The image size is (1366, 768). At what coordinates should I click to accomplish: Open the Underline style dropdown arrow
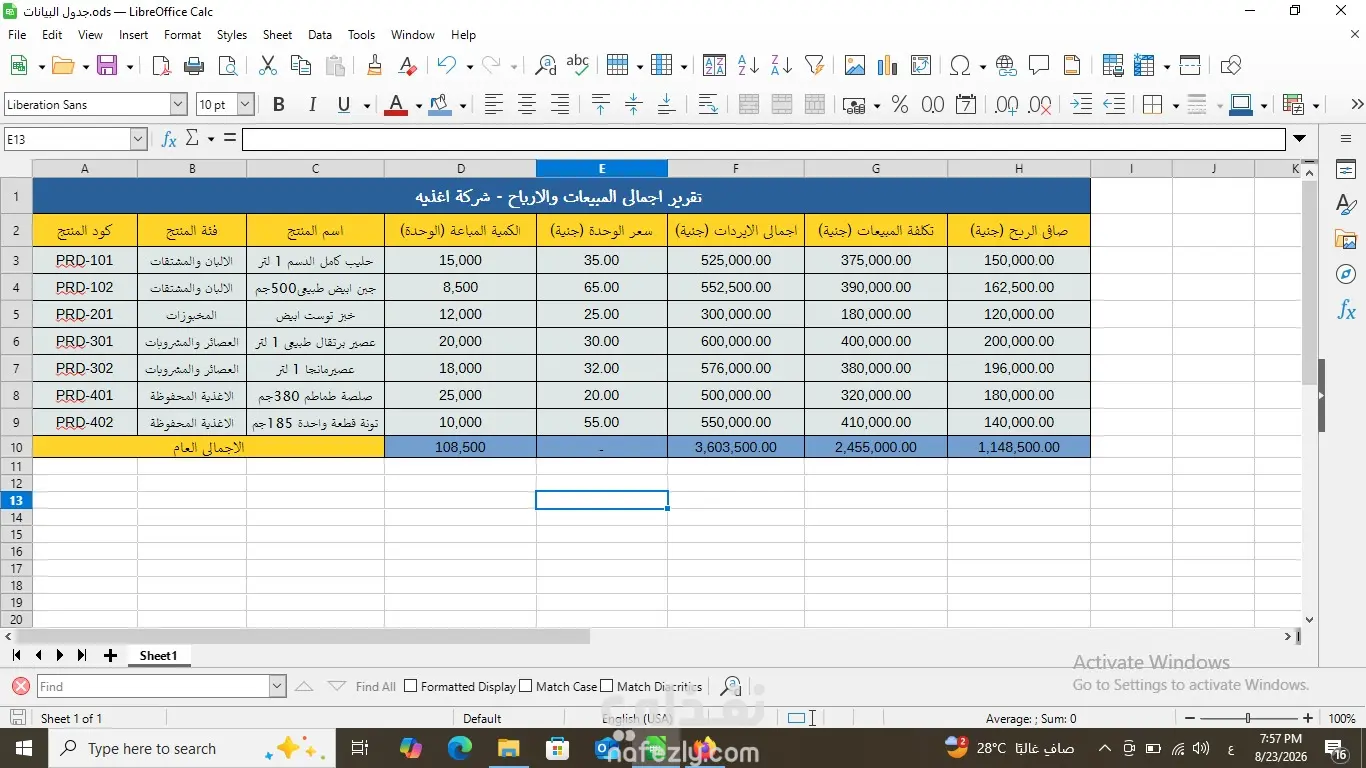[367, 105]
